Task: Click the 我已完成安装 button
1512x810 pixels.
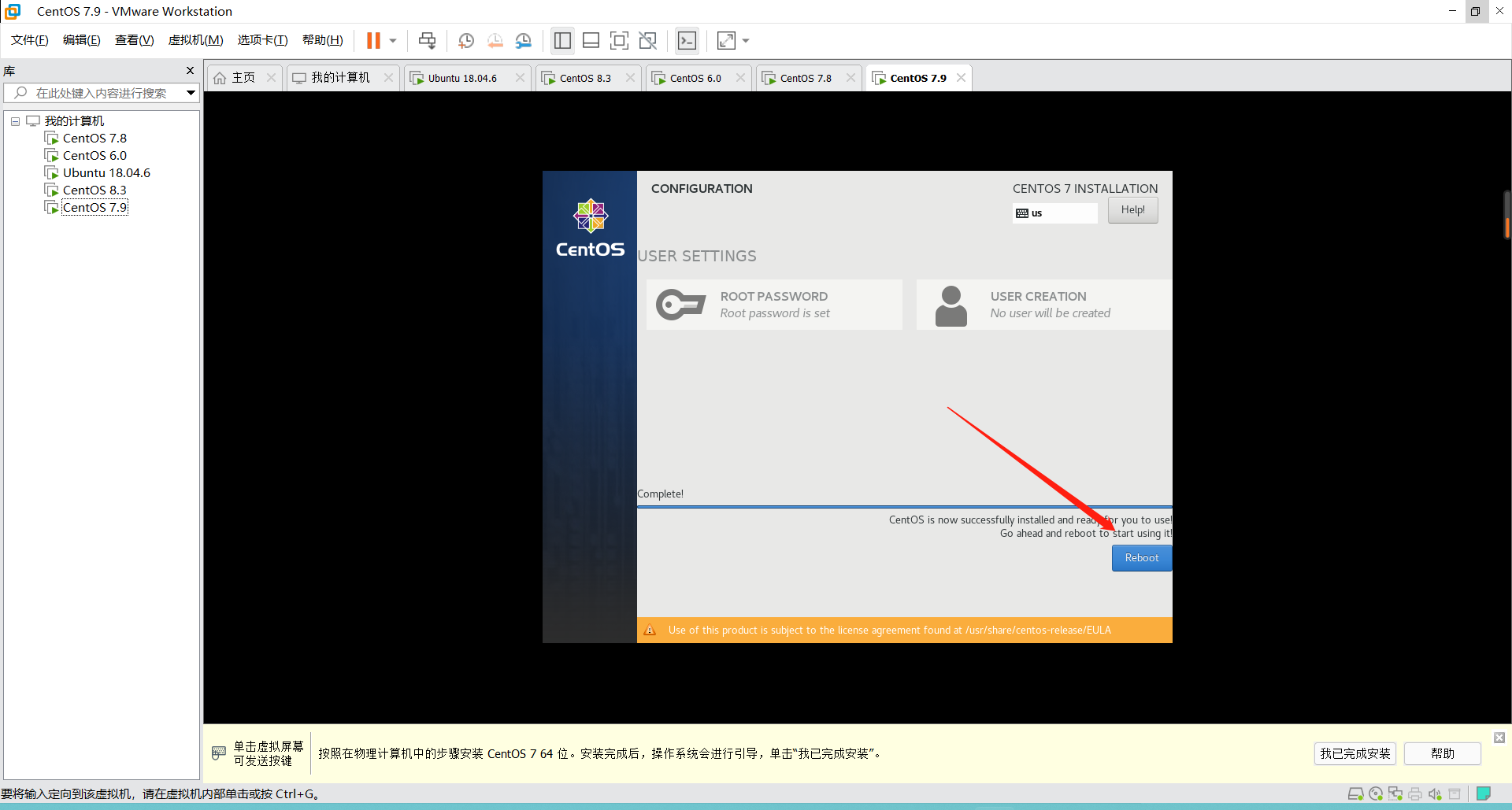Action: (x=1355, y=753)
